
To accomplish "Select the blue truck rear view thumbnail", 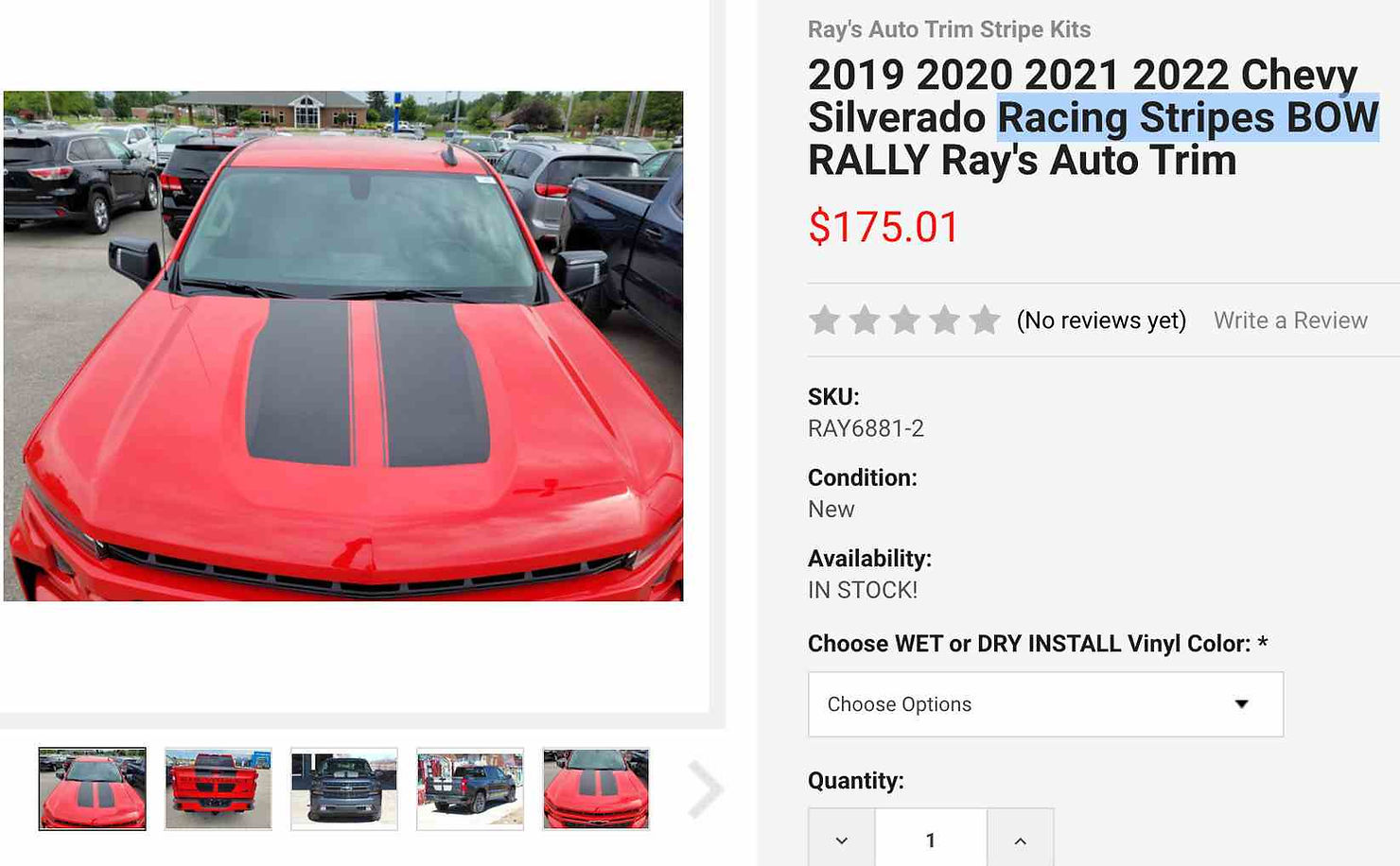I will (470, 789).
